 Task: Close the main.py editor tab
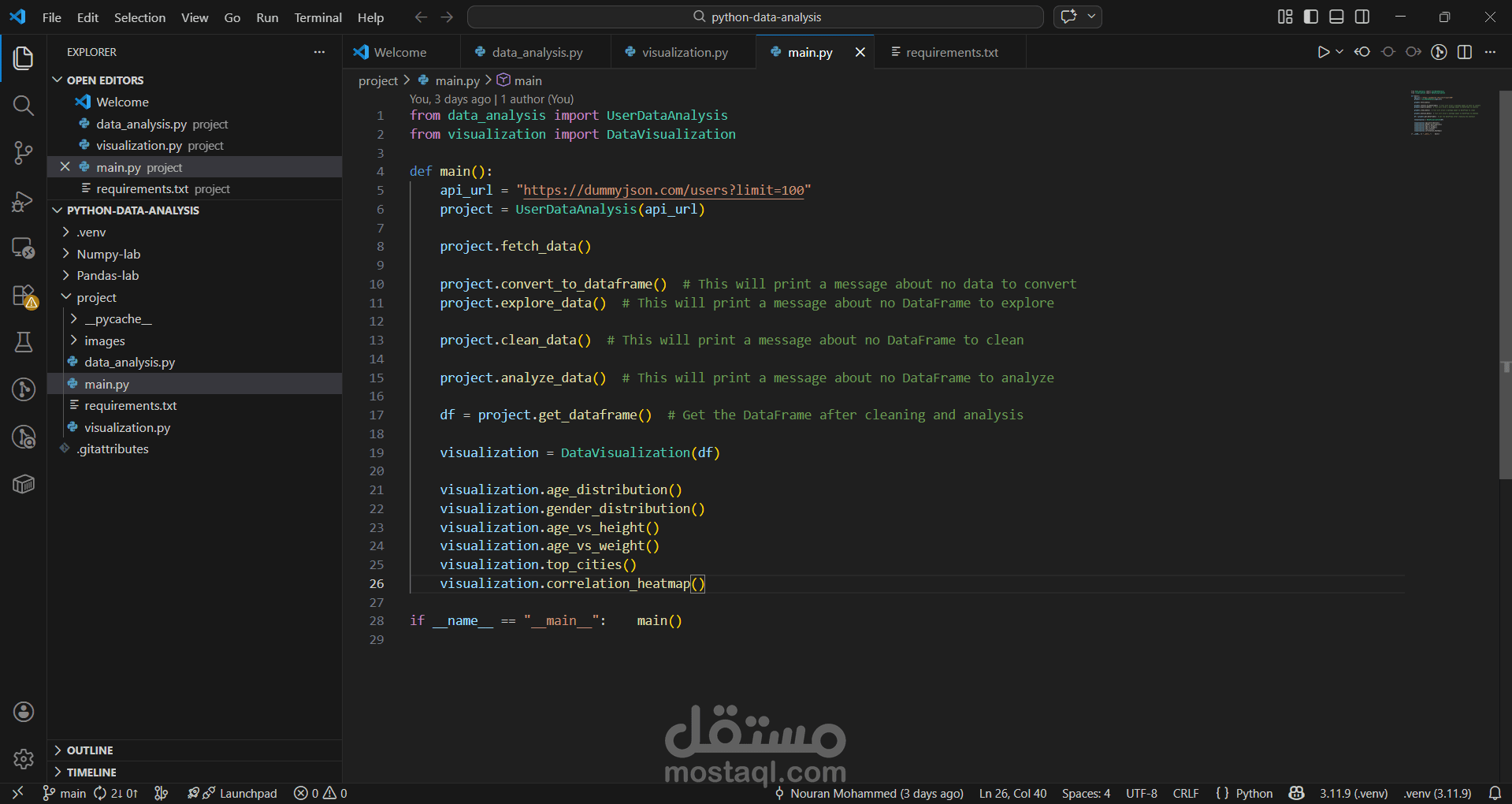[860, 52]
